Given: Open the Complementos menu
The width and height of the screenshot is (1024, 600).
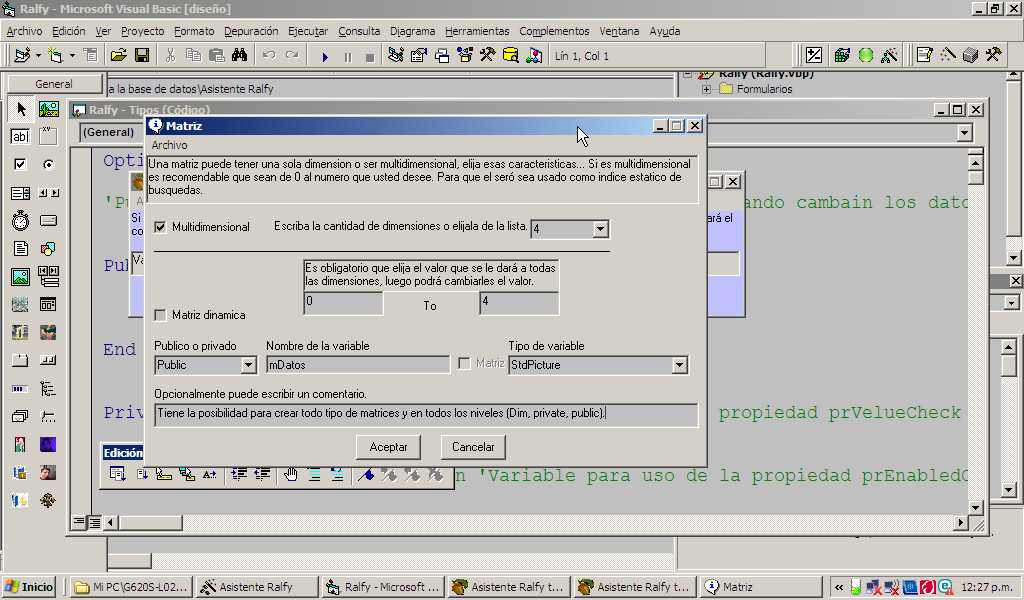Looking at the screenshot, I should pyautogui.click(x=554, y=31).
